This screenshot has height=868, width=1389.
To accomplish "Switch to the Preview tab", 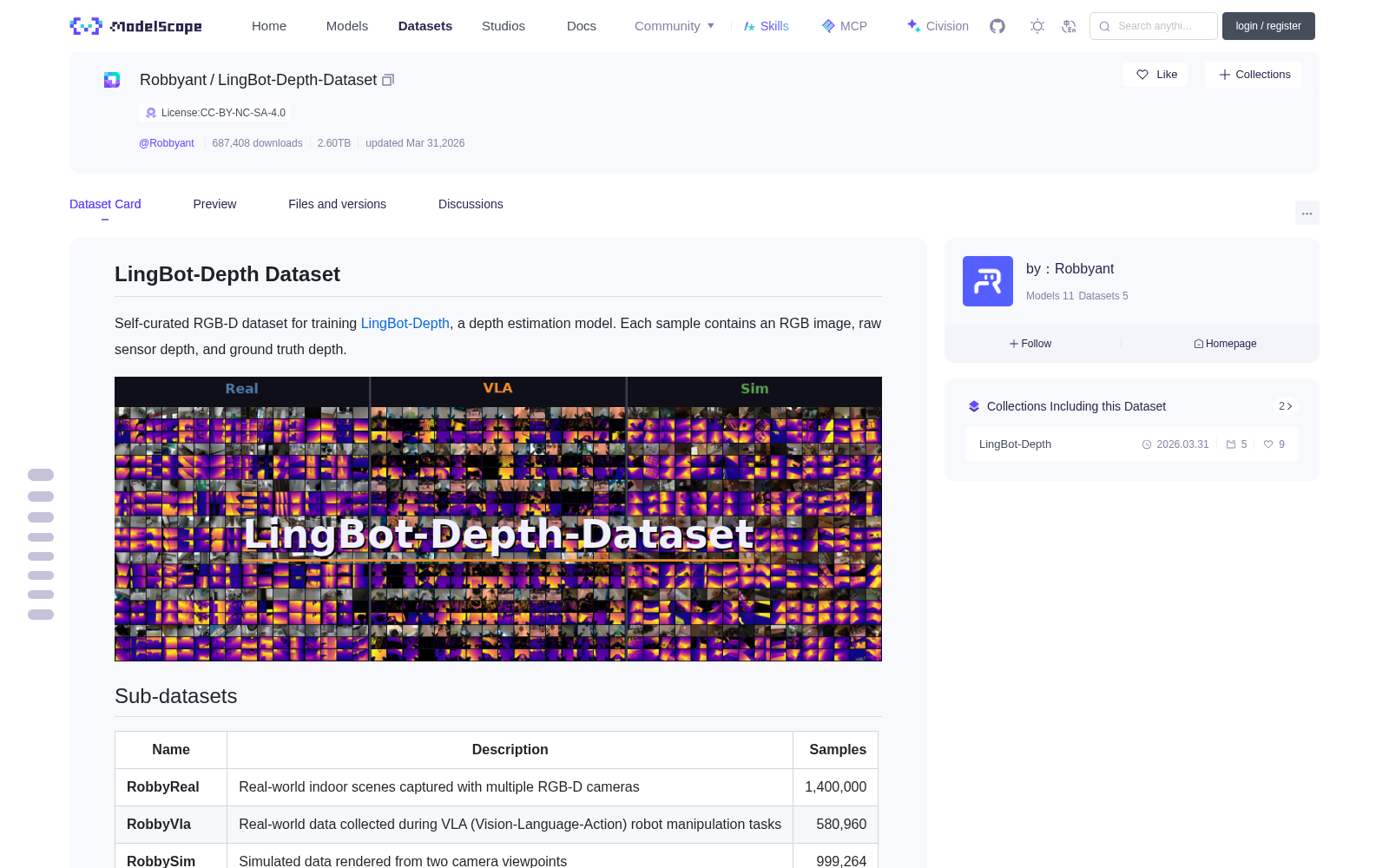I will pyautogui.click(x=214, y=204).
